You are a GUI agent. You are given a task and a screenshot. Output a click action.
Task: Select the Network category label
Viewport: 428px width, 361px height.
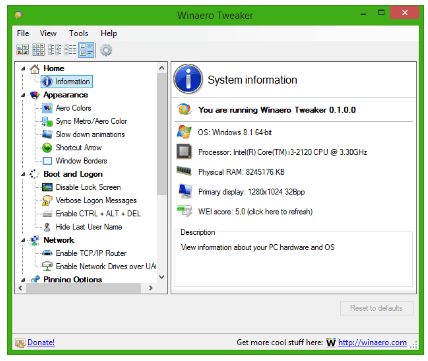click(59, 240)
